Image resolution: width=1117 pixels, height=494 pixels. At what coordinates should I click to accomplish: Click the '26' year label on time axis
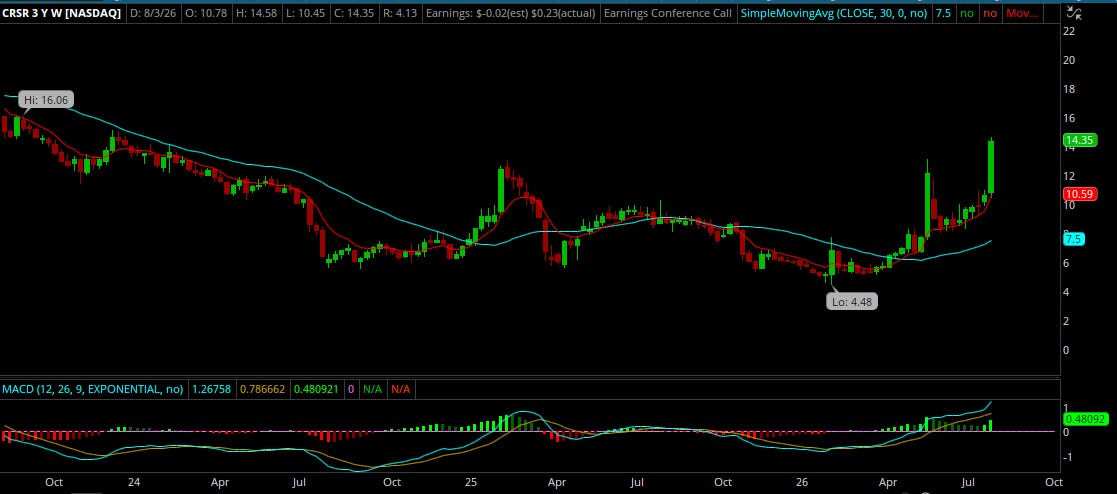802,482
